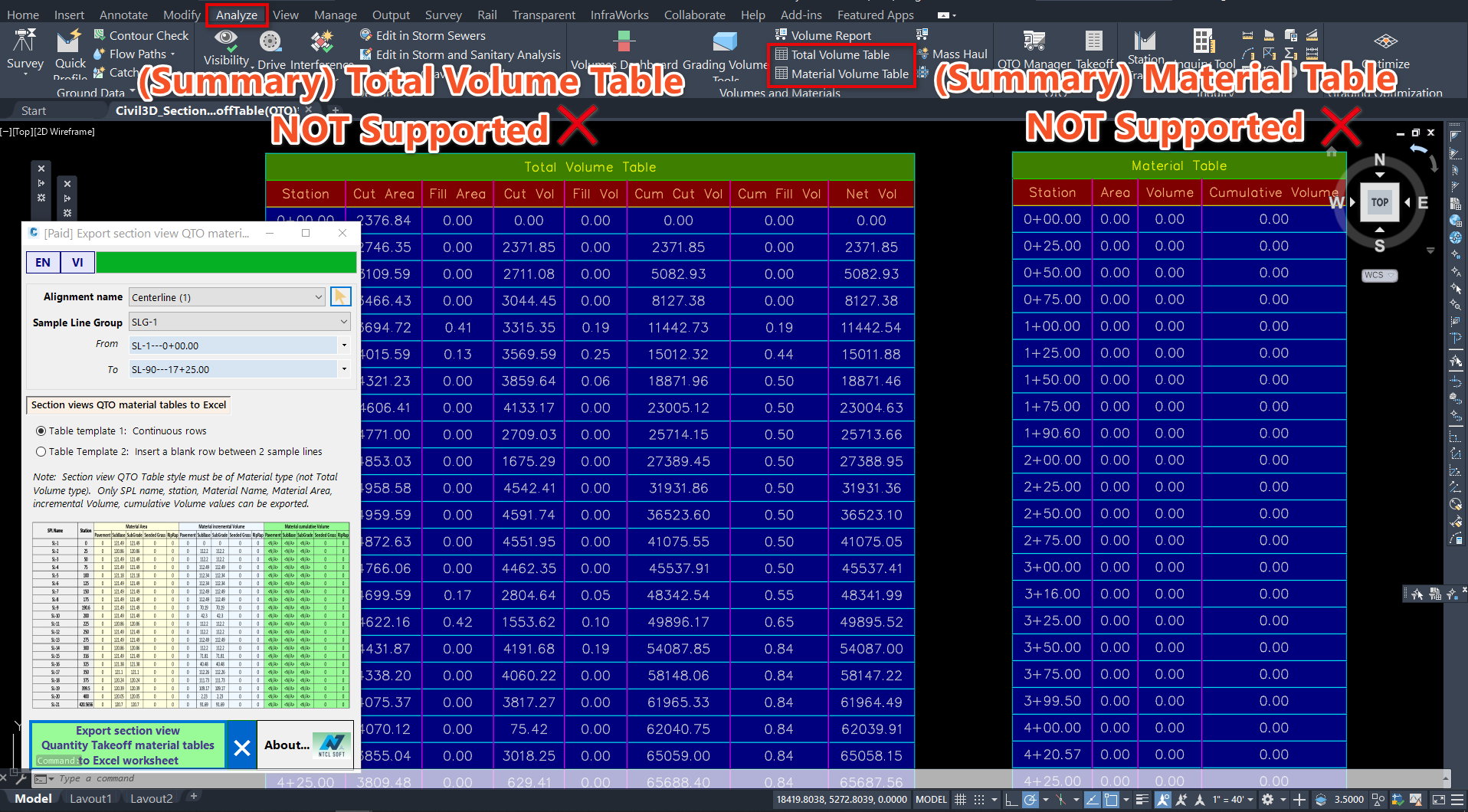The image size is (1468, 812).
Task: Open Edit in Storm Sewers
Action: (422, 35)
